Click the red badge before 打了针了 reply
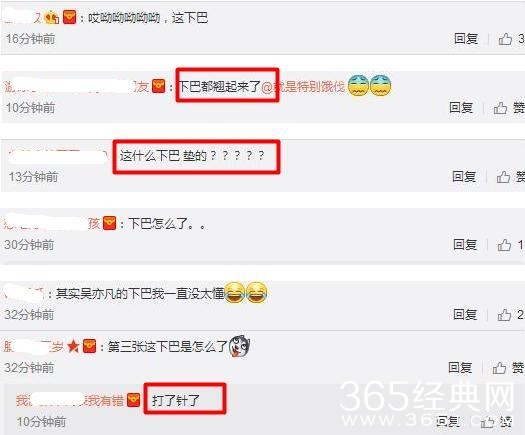Image resolution: width=525 pixels, height=435 pixels. click(x=134, y=400)
